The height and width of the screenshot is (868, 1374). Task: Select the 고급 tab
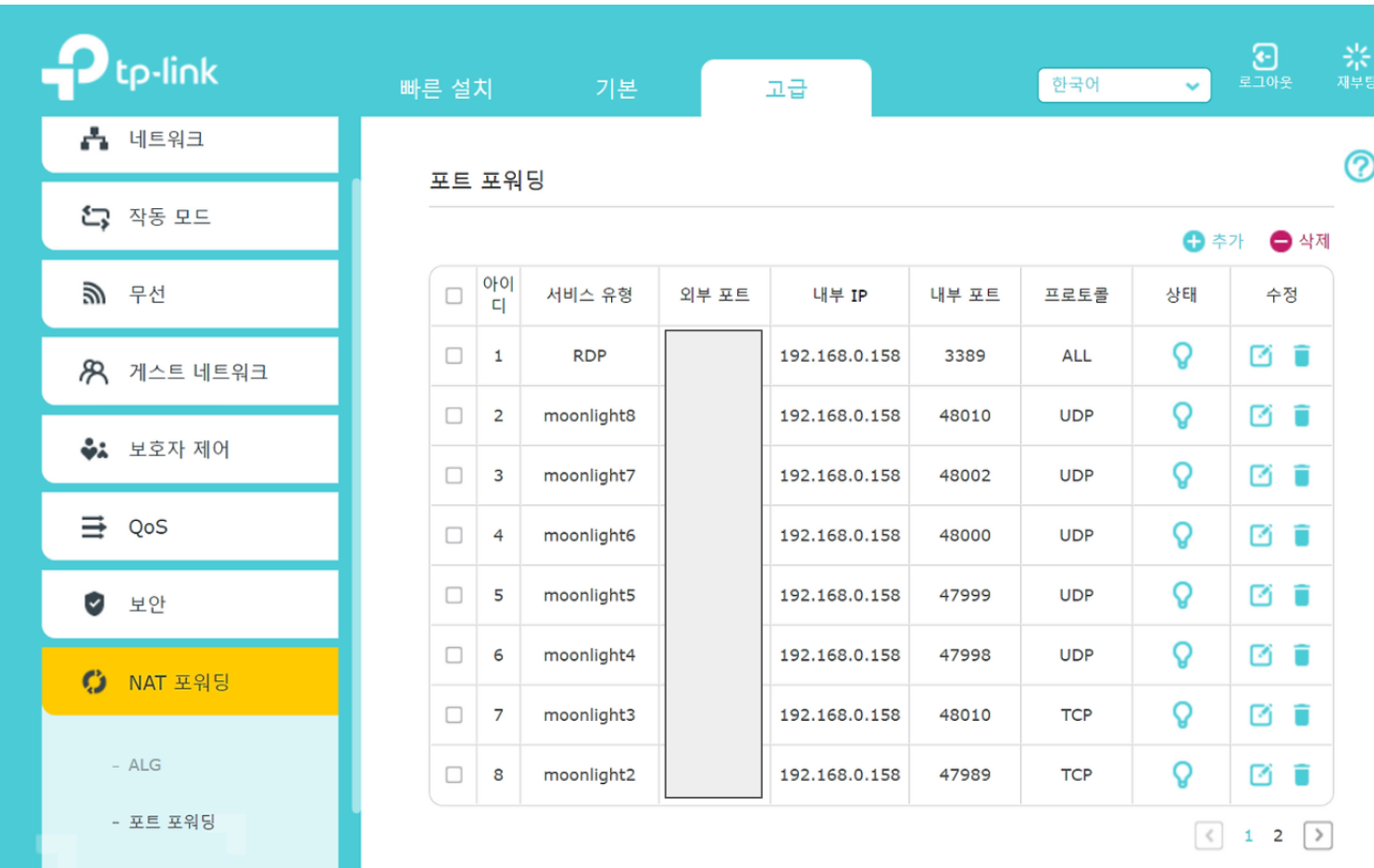click(x=786, y=89)
